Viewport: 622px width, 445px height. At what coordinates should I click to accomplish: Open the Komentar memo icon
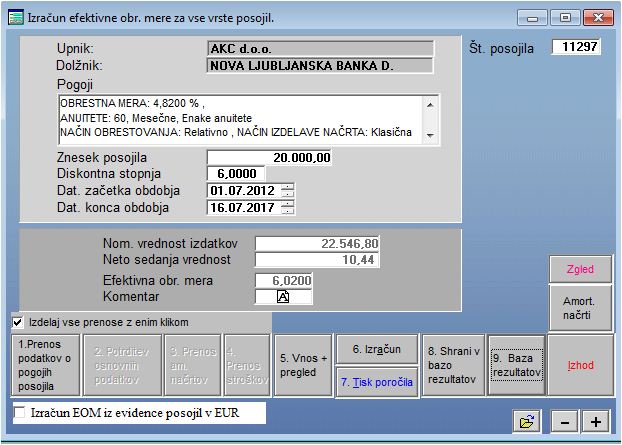coord(284,297)
